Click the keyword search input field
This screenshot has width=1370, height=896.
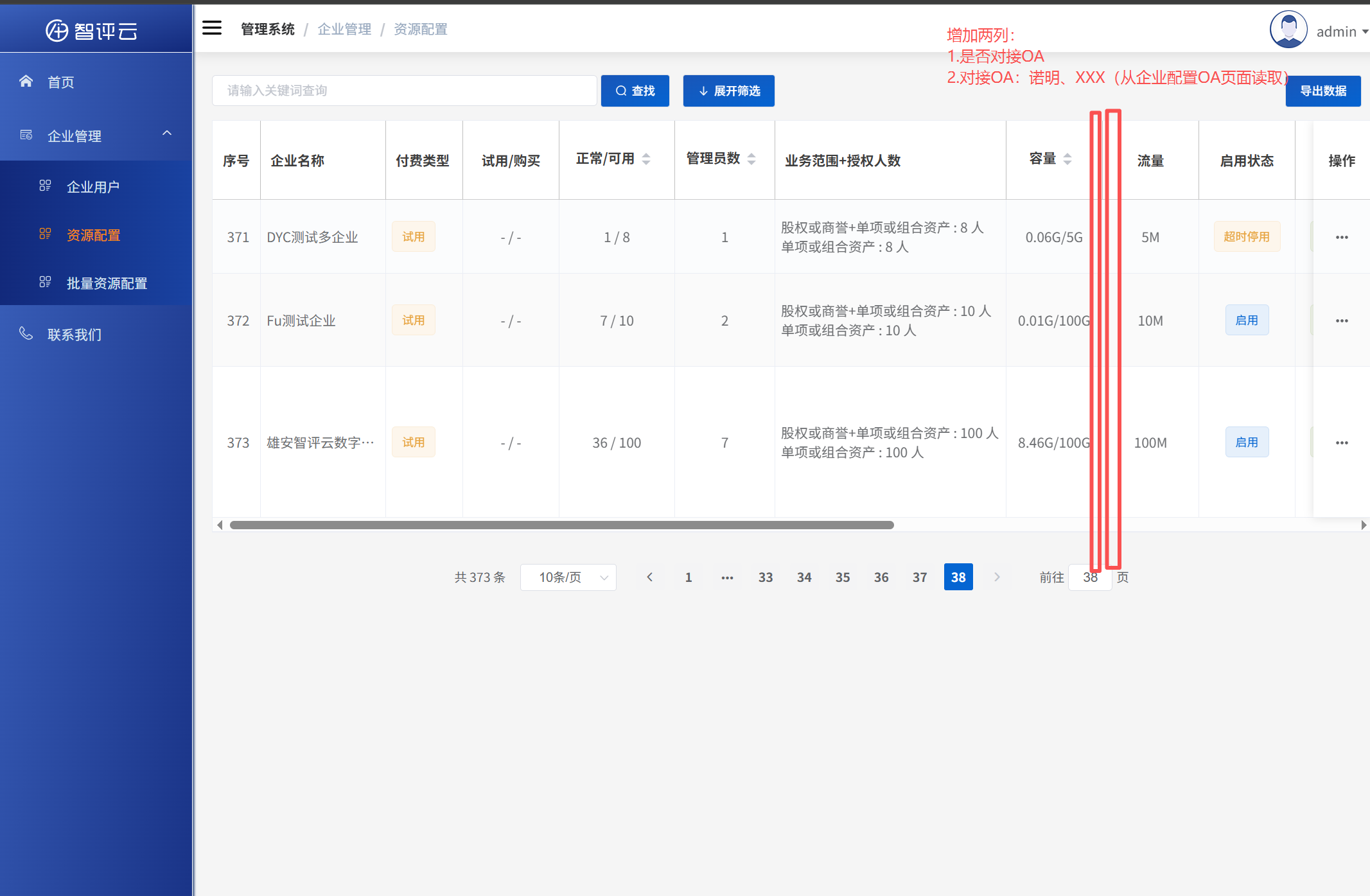coord(404,91)
